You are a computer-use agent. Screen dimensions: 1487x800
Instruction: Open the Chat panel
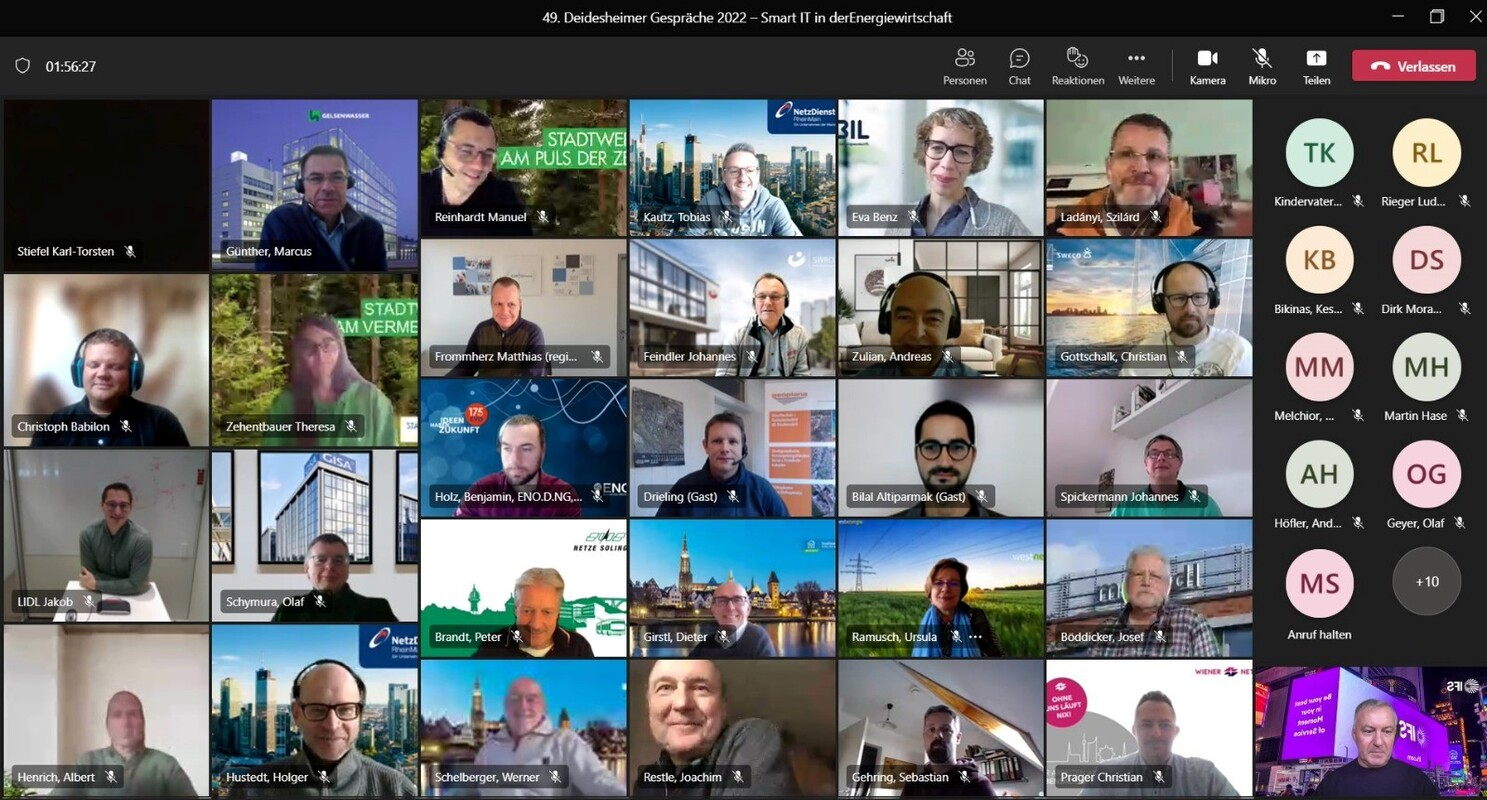(1019, 66)
